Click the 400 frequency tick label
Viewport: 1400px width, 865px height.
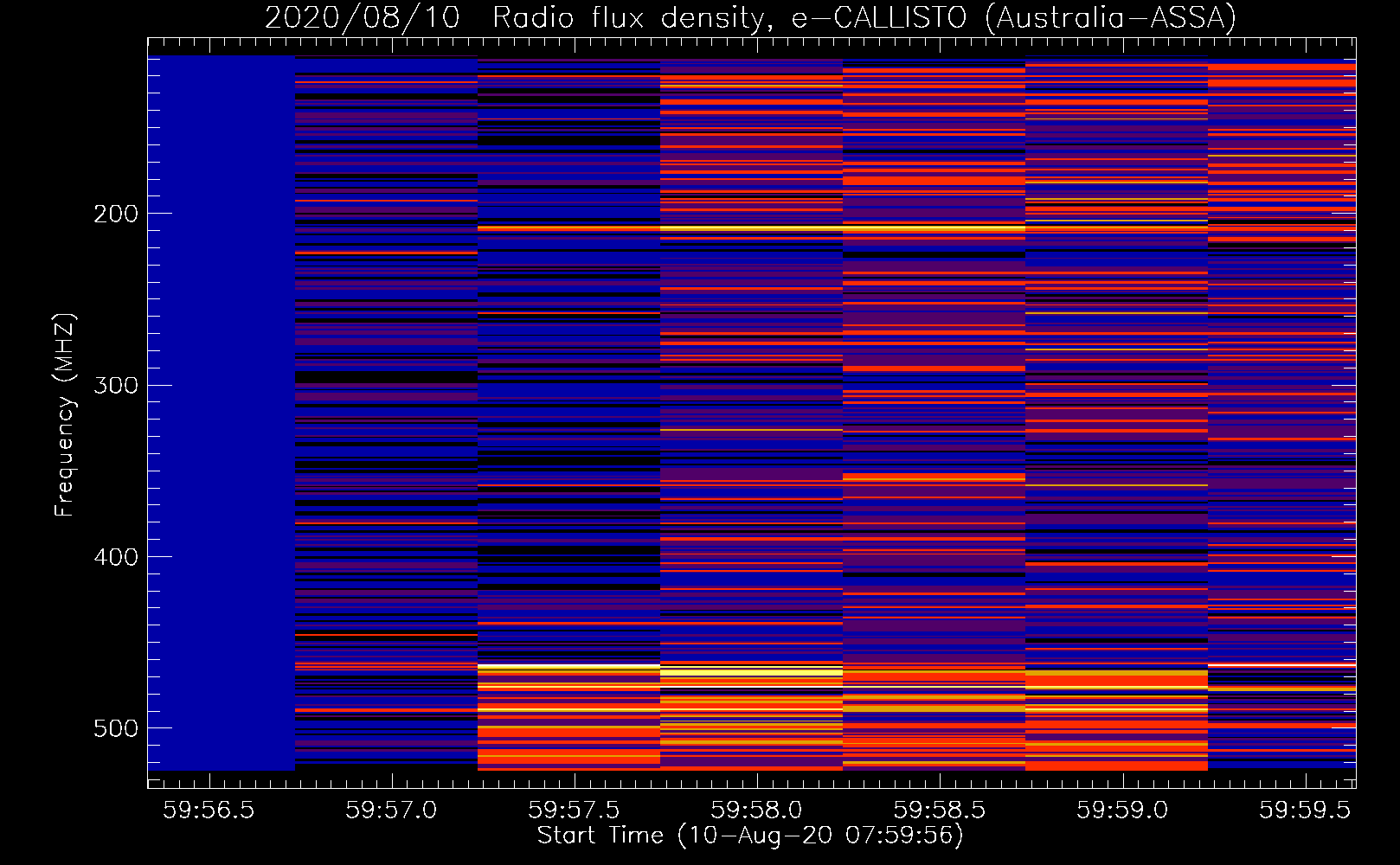(116, 557)
